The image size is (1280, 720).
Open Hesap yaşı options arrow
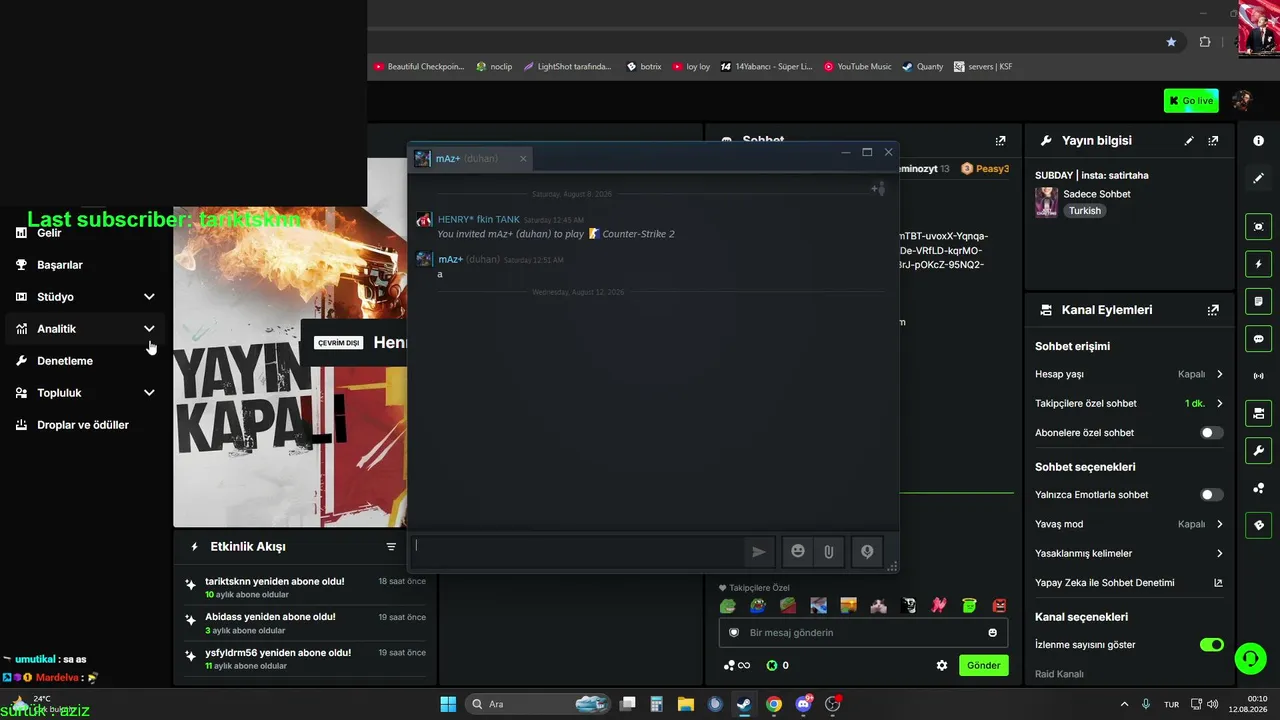point(1219,374)
